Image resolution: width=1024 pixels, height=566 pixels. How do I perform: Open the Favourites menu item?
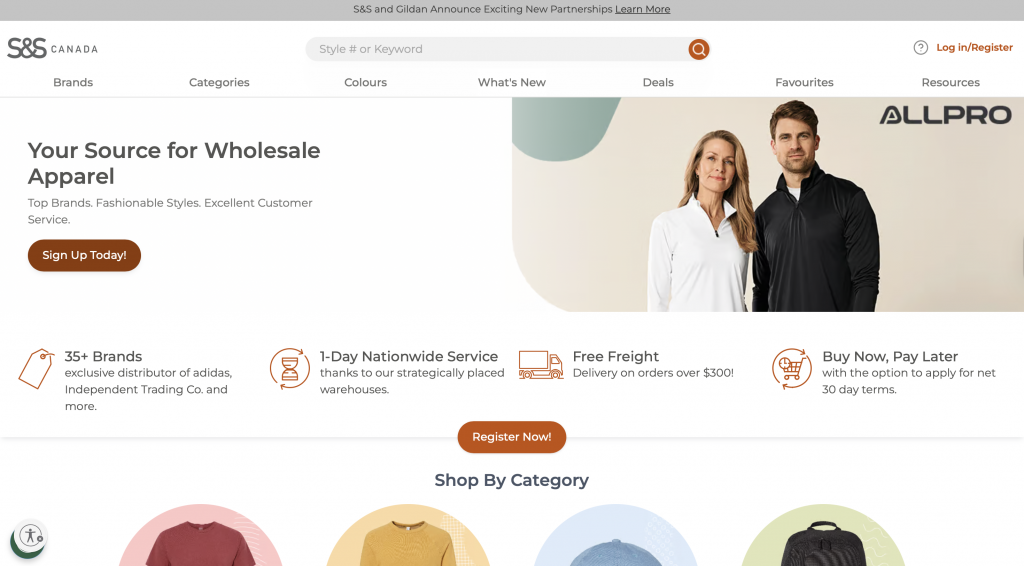click(x=804, y=82)
